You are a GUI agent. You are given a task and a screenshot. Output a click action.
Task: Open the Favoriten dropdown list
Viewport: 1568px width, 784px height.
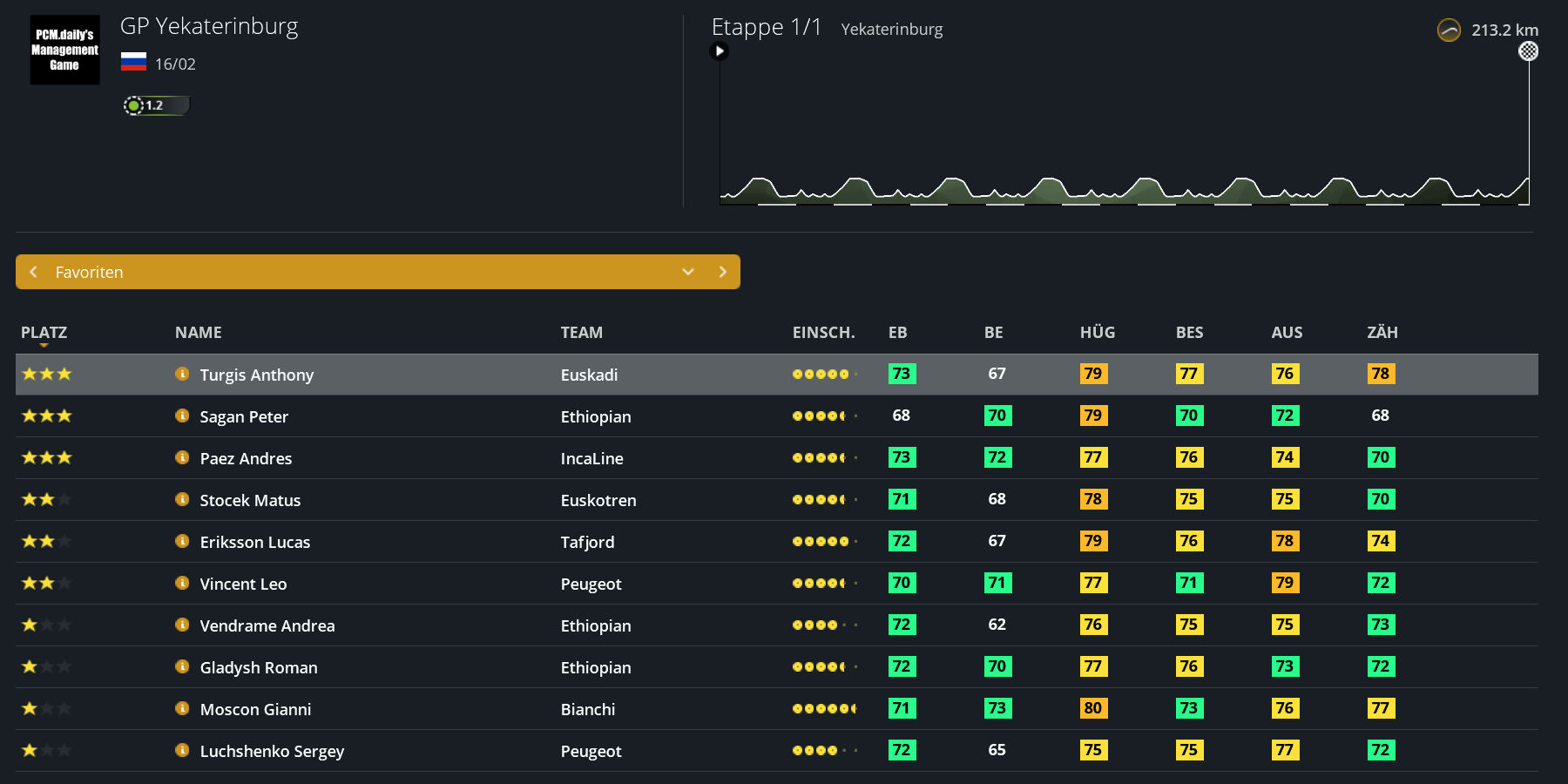pos(687,272)
